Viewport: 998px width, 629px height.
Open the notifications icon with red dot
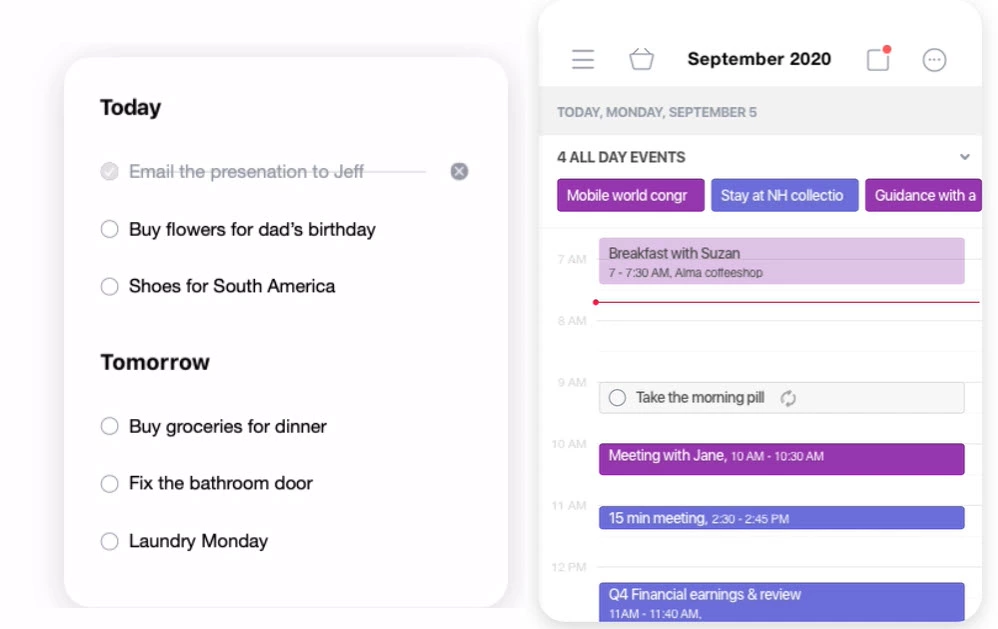point(878,59)
